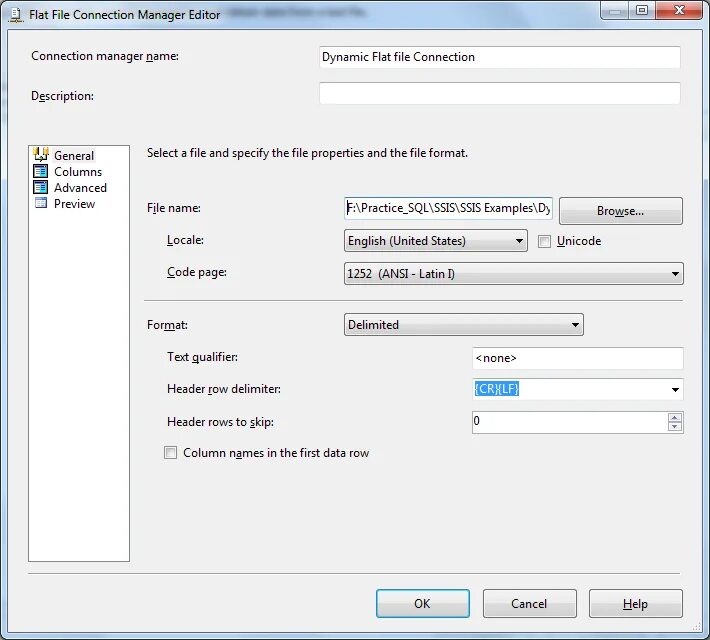Viewport: 710px width, 640px height.
Task: Click the Preview page icon
Action: [41, 203]
